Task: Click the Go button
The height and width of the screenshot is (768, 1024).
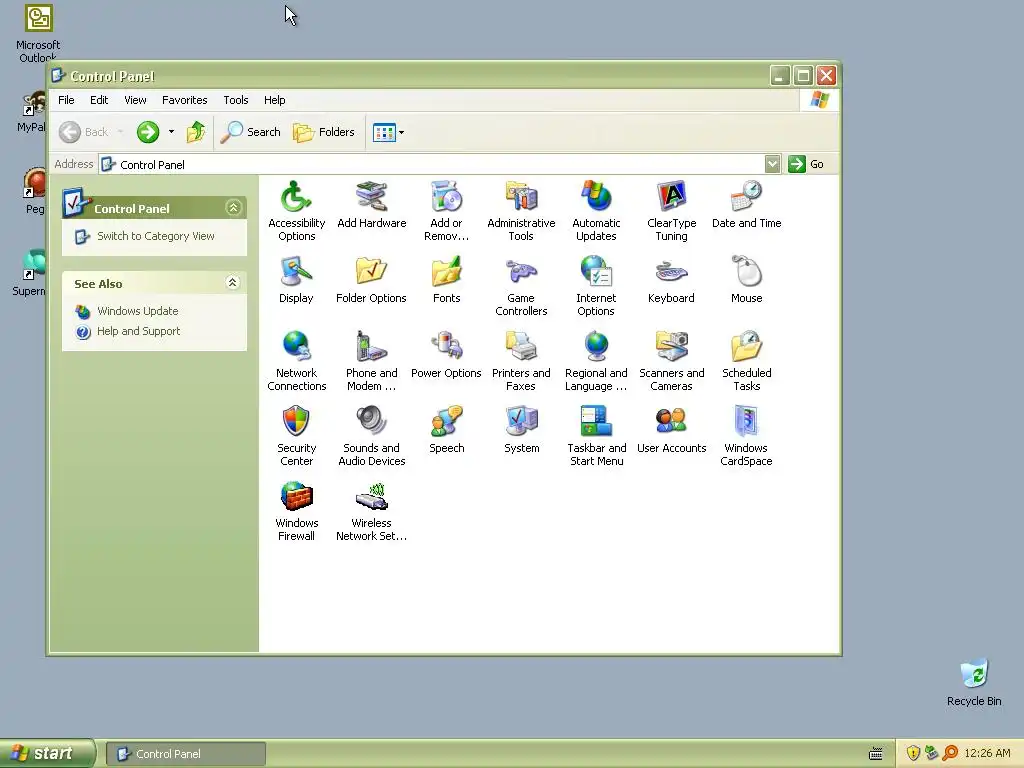Action: [x=807, y=164]
